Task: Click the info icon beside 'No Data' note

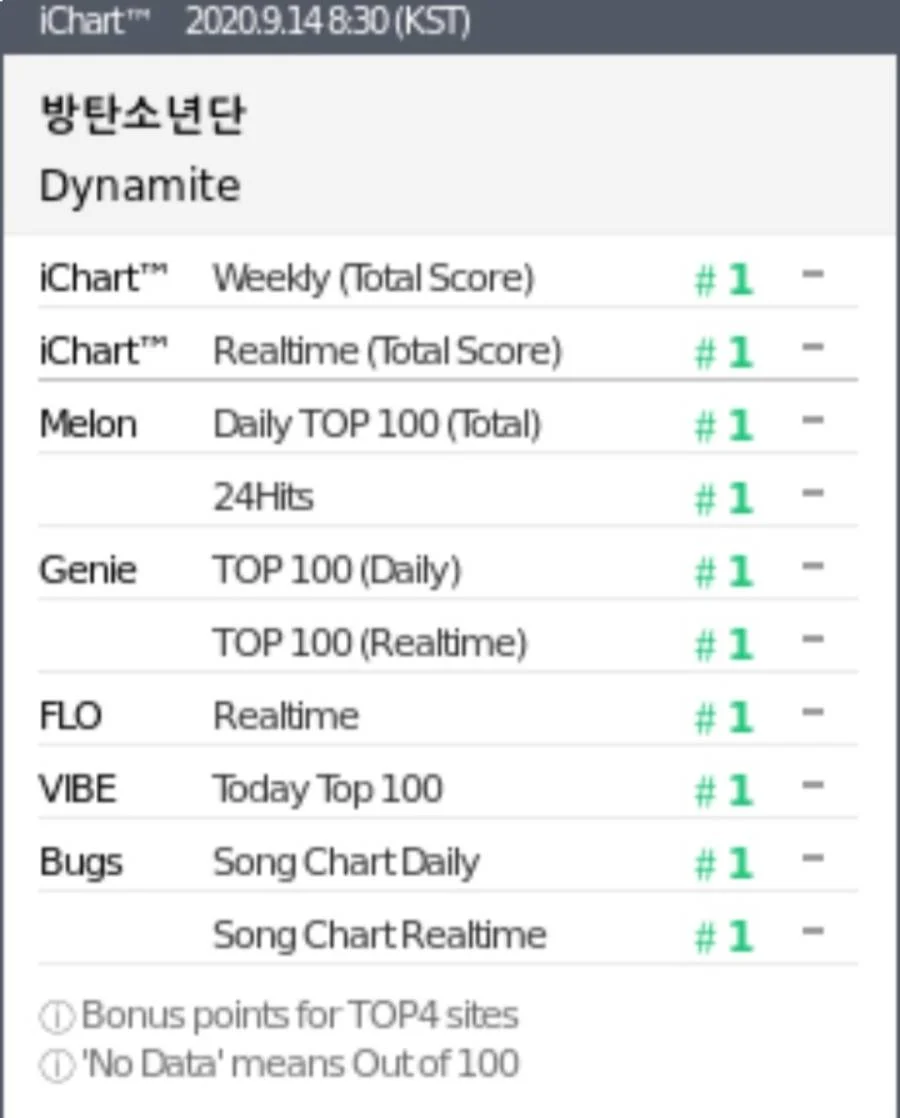Action: tap(57, 1065)
